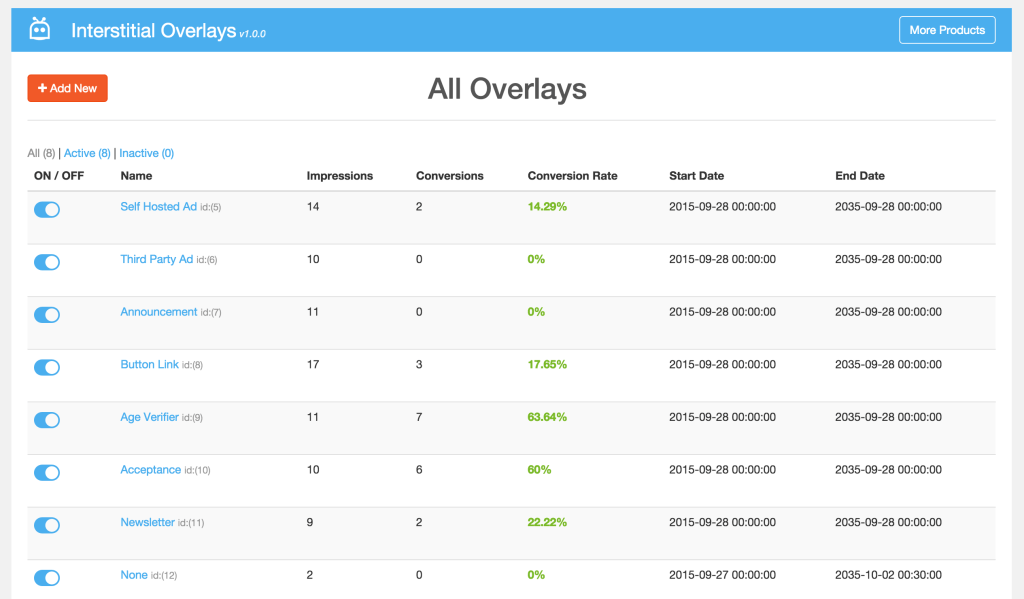Click the Interstitial Overlays header title
1024x599 pixels.
coord(153,31)
